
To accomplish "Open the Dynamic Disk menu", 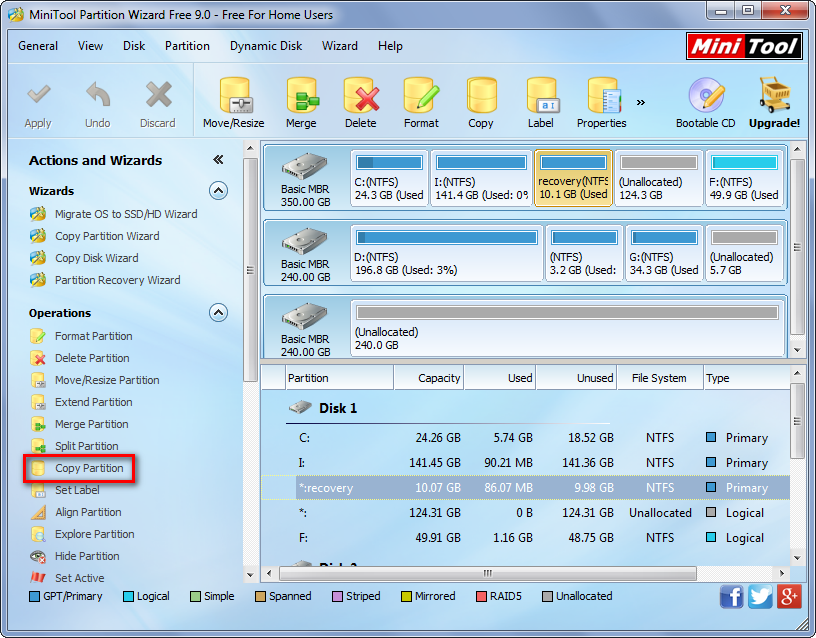I will (266, 46).
